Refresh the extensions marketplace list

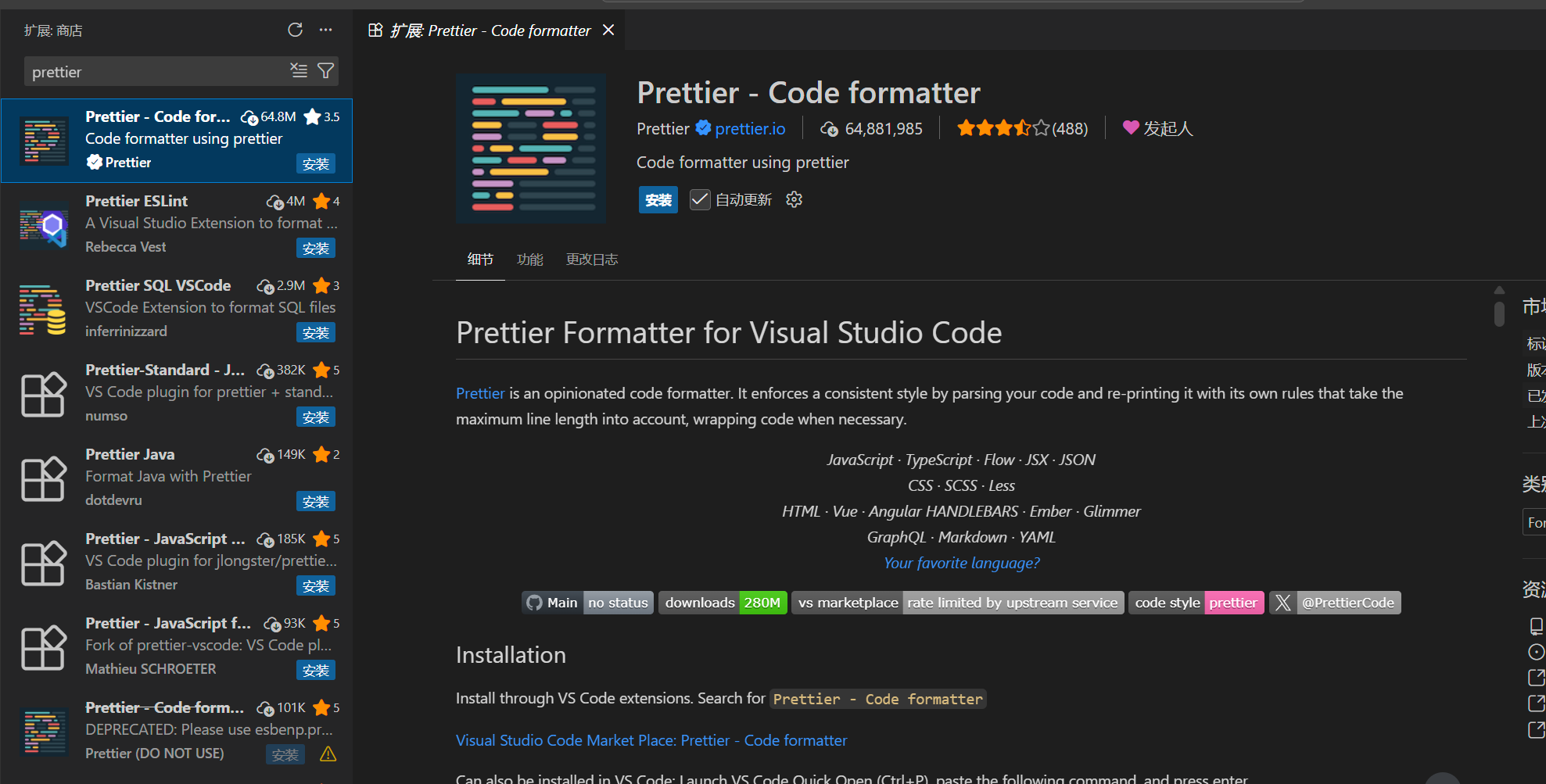click(295, 30)
